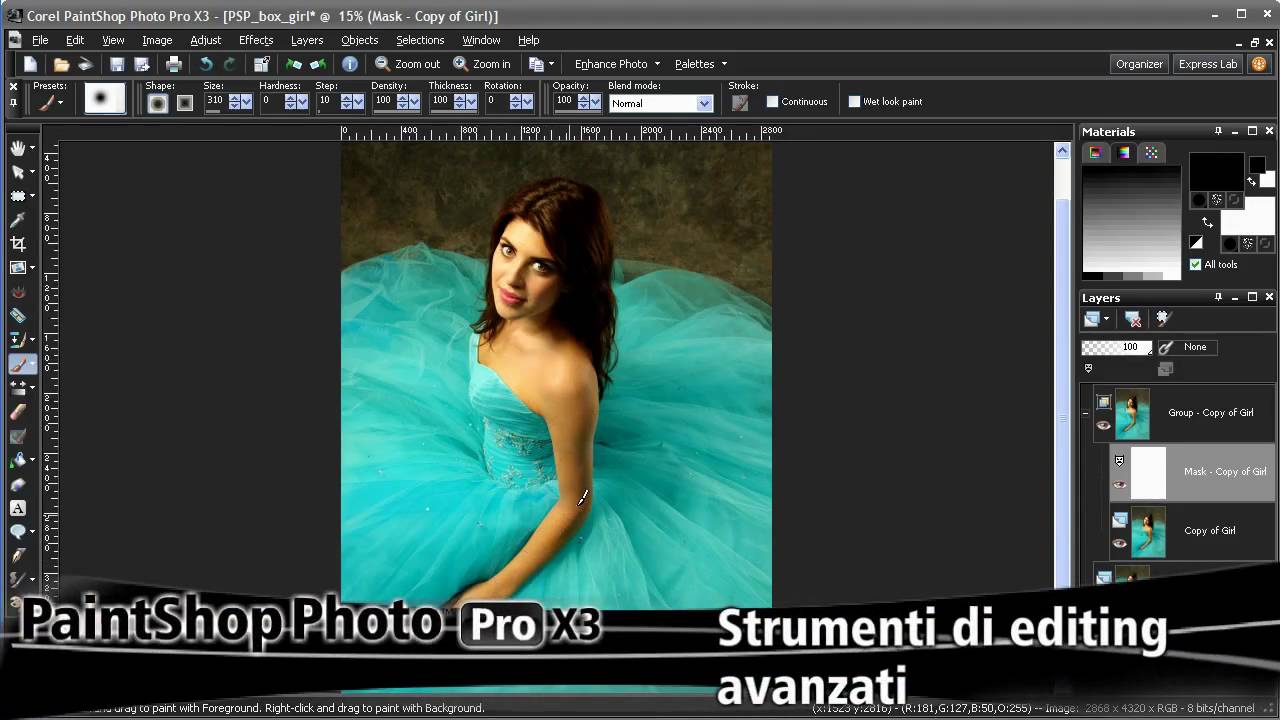Click the black foreground material swatch
The height and width of the screenshot is (720, 1280).
point(1215,170)
